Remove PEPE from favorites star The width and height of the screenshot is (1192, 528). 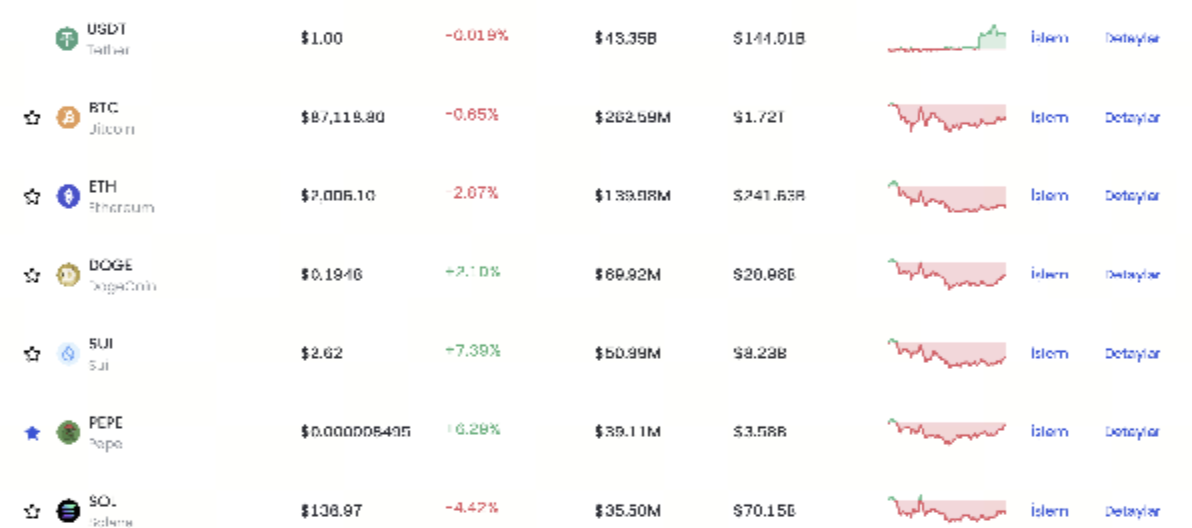click(32, 433)
